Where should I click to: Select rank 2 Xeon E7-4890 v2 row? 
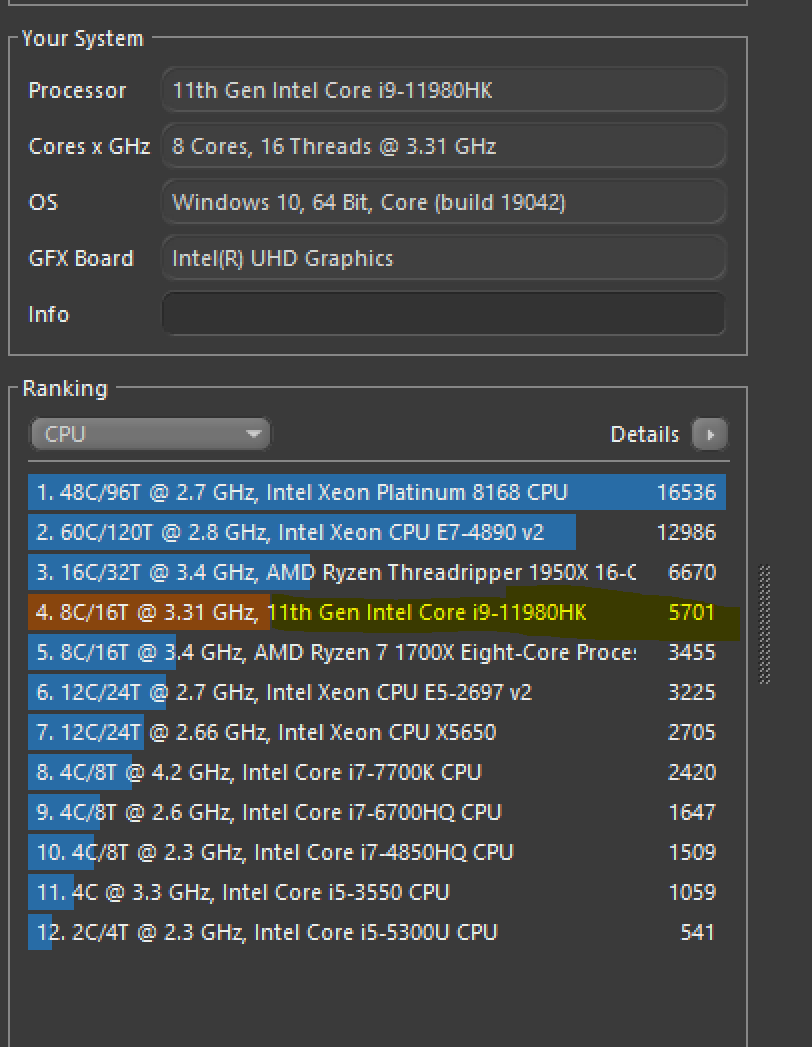coord(377,532)
